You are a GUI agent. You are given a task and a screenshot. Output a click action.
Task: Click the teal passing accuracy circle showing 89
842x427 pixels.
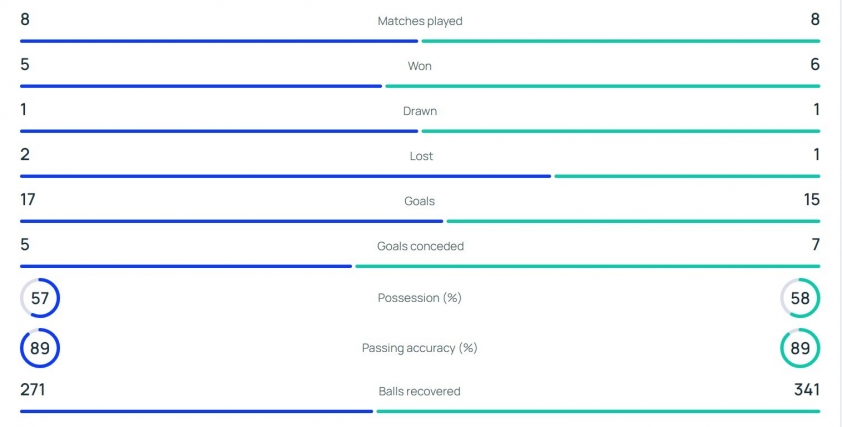click(800, 349)
